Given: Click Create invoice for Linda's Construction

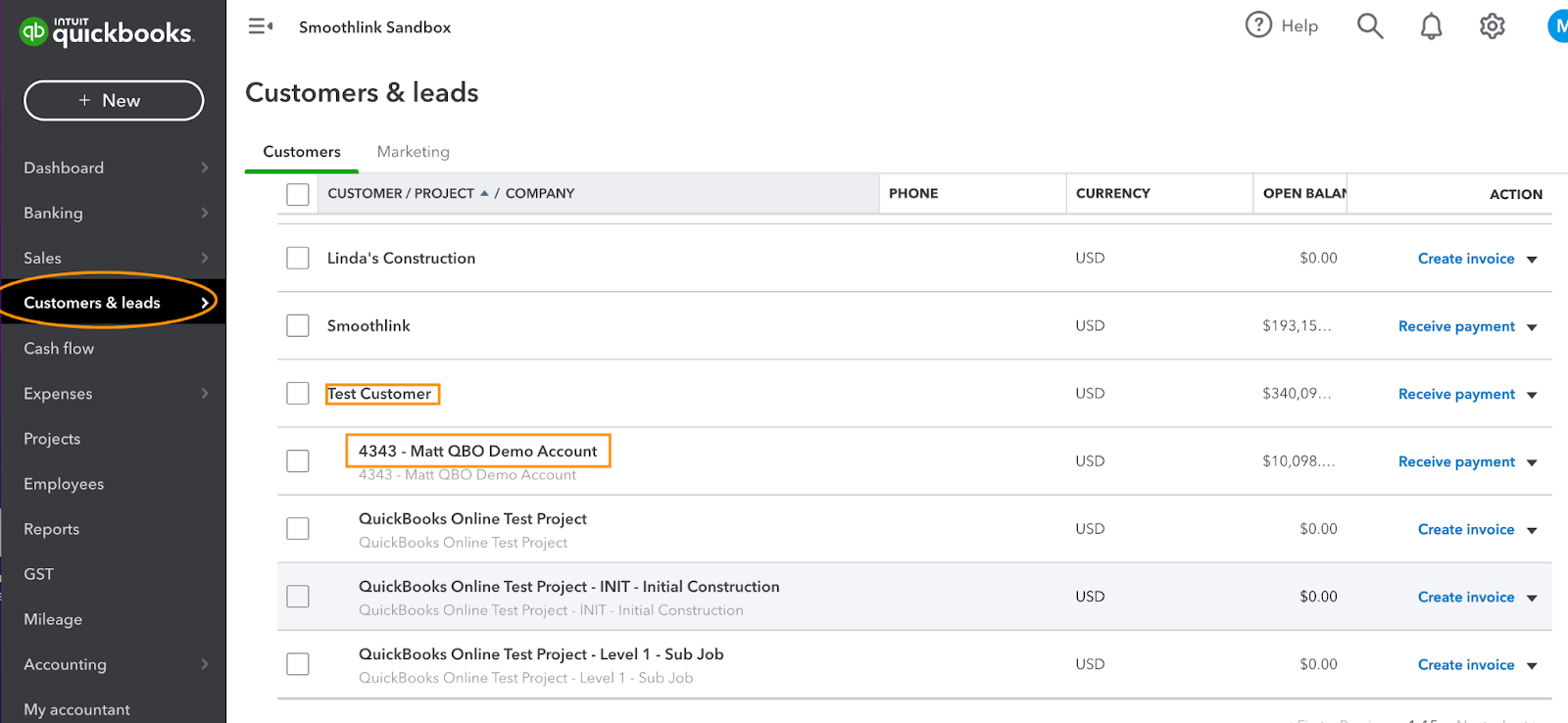Looking at the screenshot, I should 1466,259.
